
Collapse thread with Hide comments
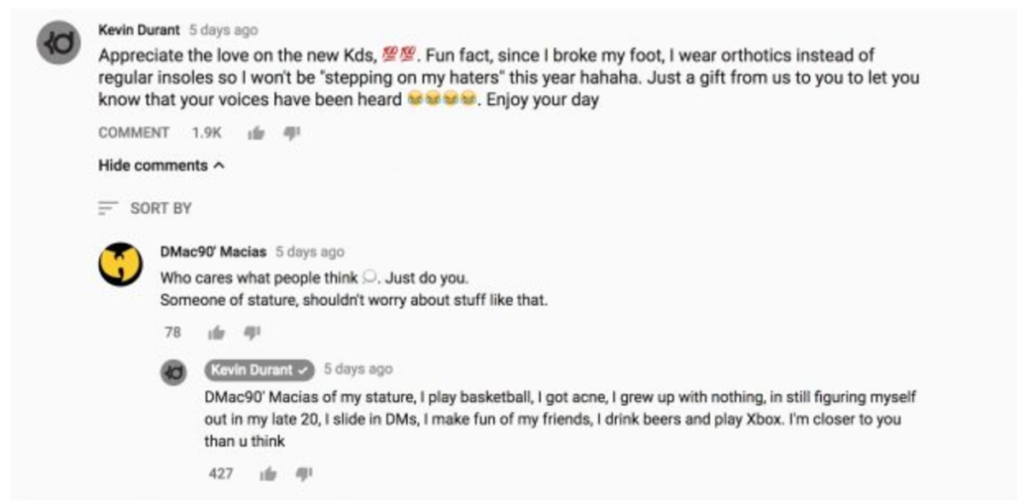(x=161, y=166)
